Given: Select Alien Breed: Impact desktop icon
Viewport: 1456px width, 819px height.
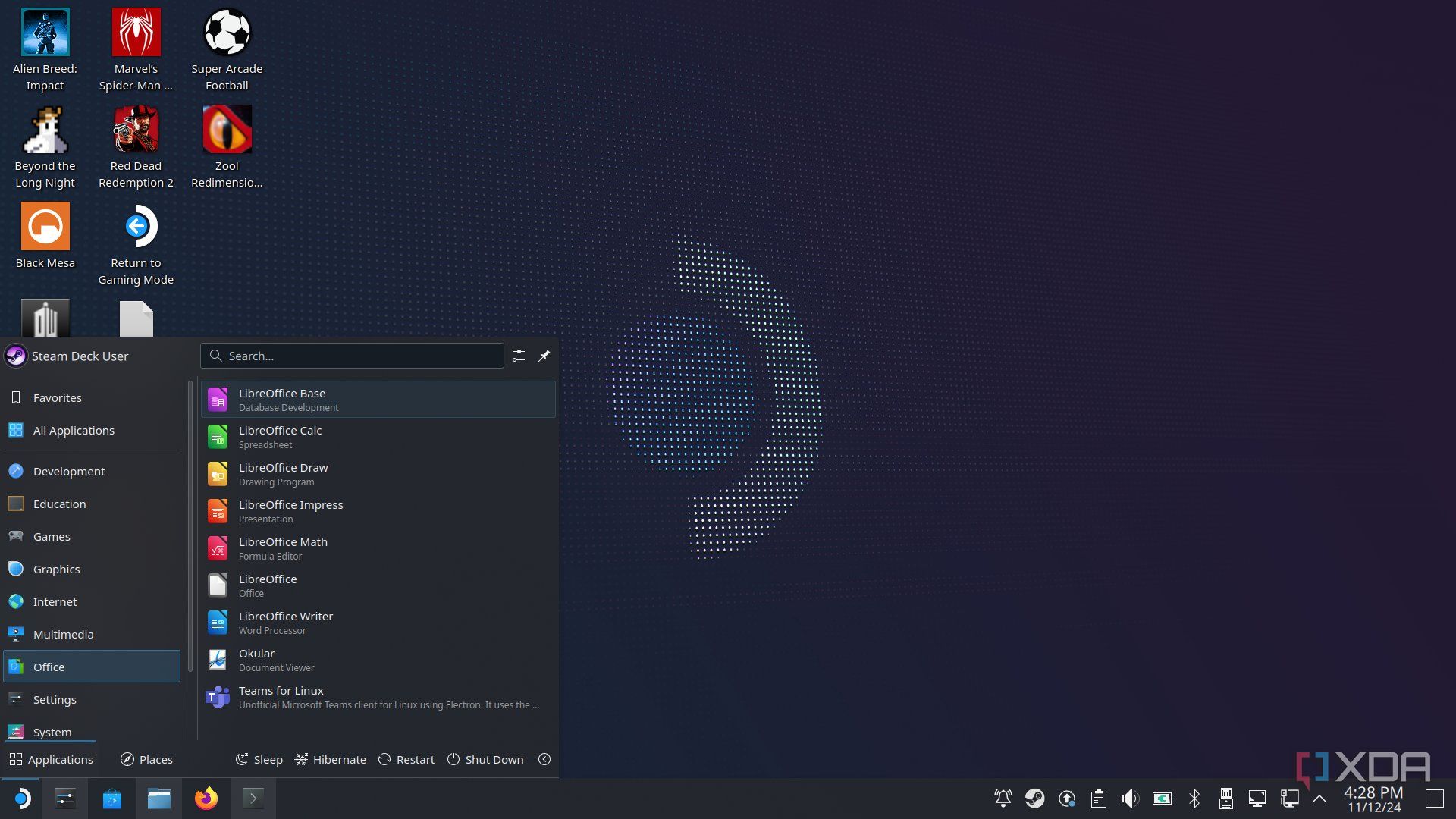Looking at the screenshot, I should (x=45, y=50).
